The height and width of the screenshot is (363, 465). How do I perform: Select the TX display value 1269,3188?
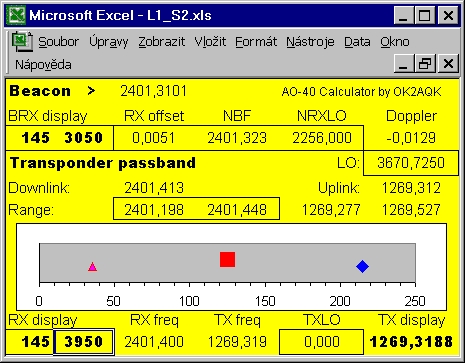[411, 342]
